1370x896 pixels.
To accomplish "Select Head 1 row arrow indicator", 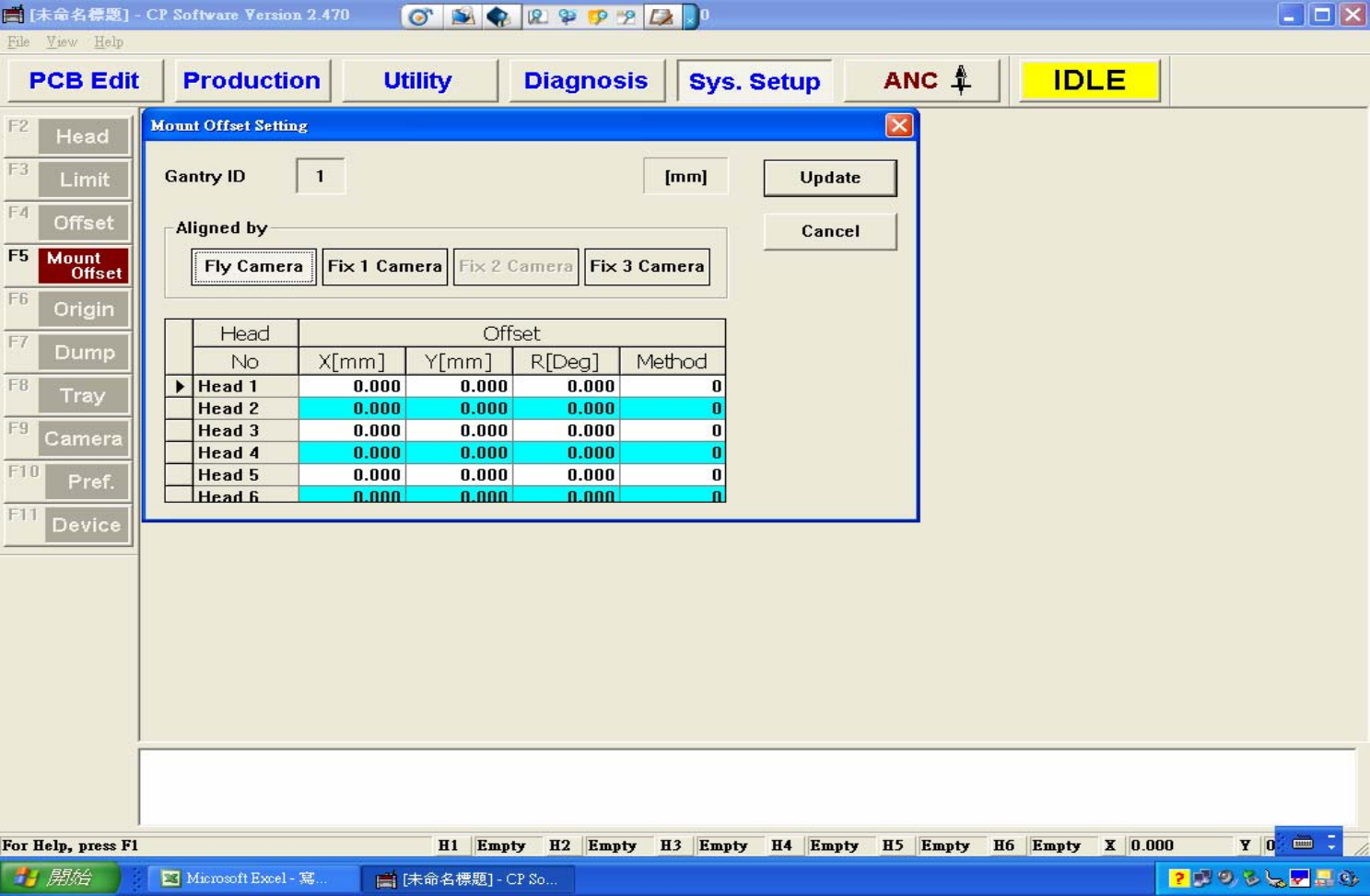I will [x=179, y=386].
